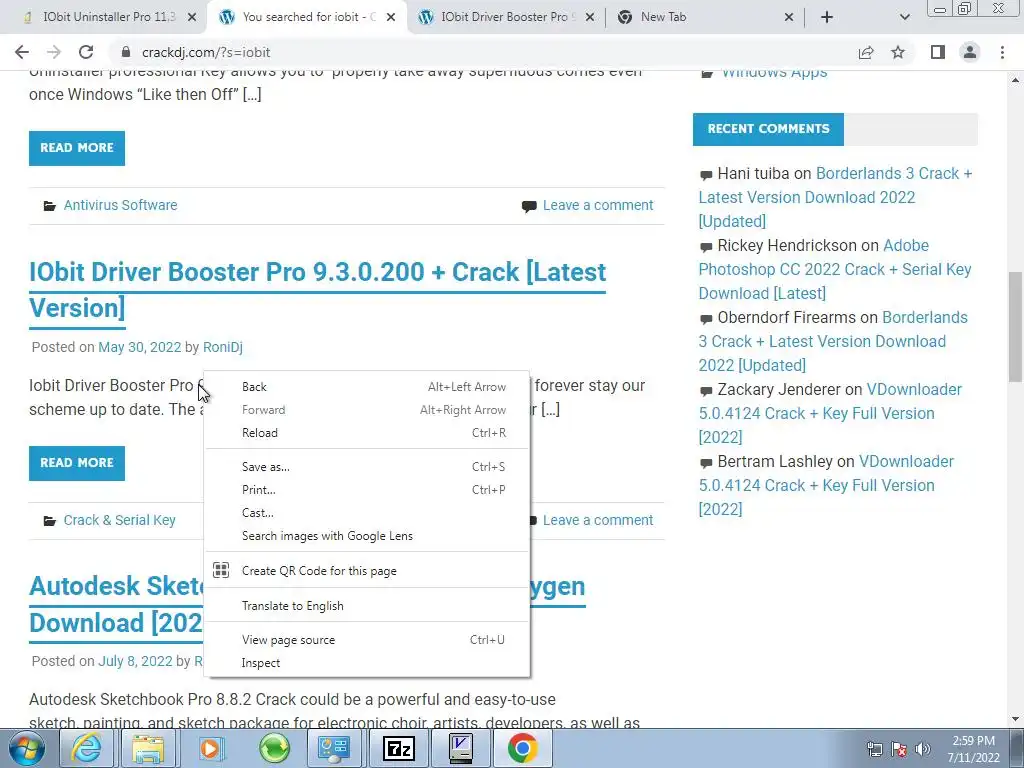Screen dimensions: 1024x768
Task: Close the IObit Uninstaller Pro tab
Action: click(192, 17)
